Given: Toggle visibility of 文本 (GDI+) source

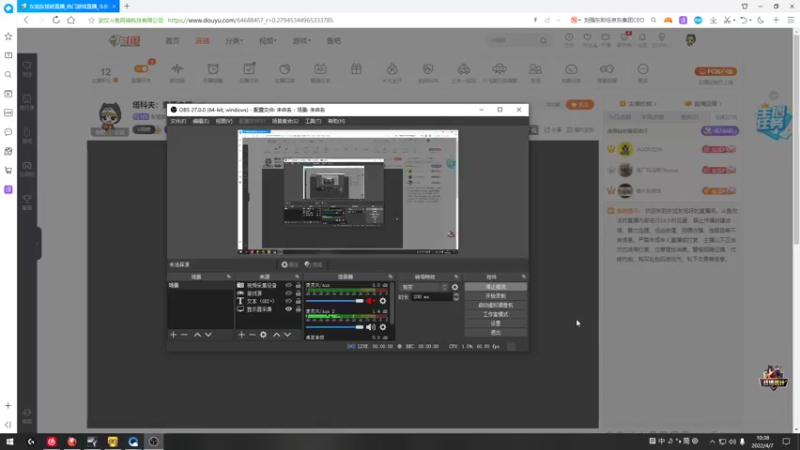Looking at the screenshot, I should tap(288, 301).
